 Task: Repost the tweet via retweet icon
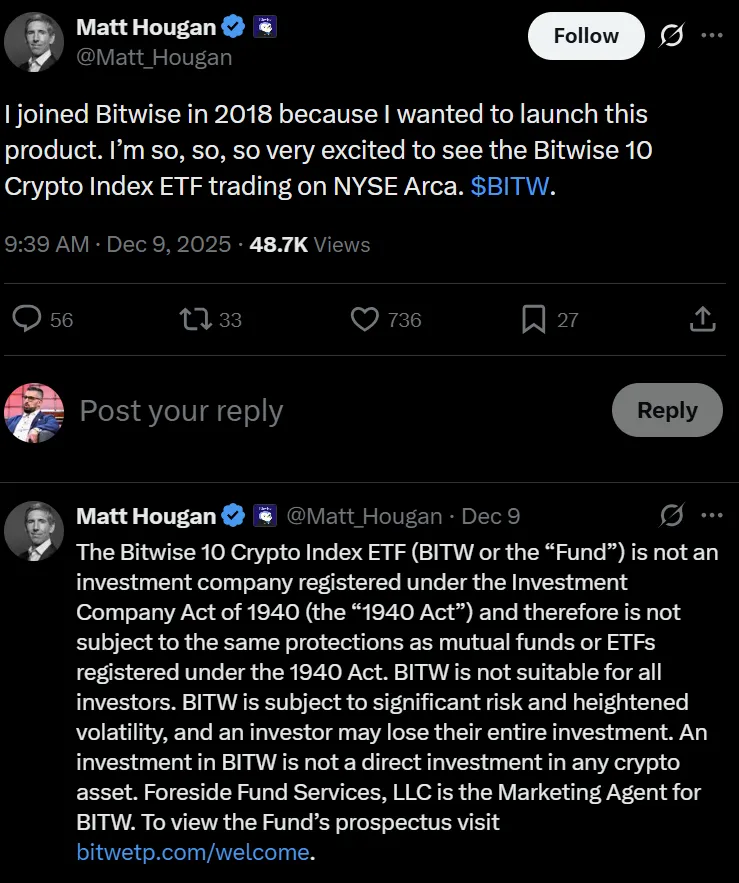click(x=192, y=319)
